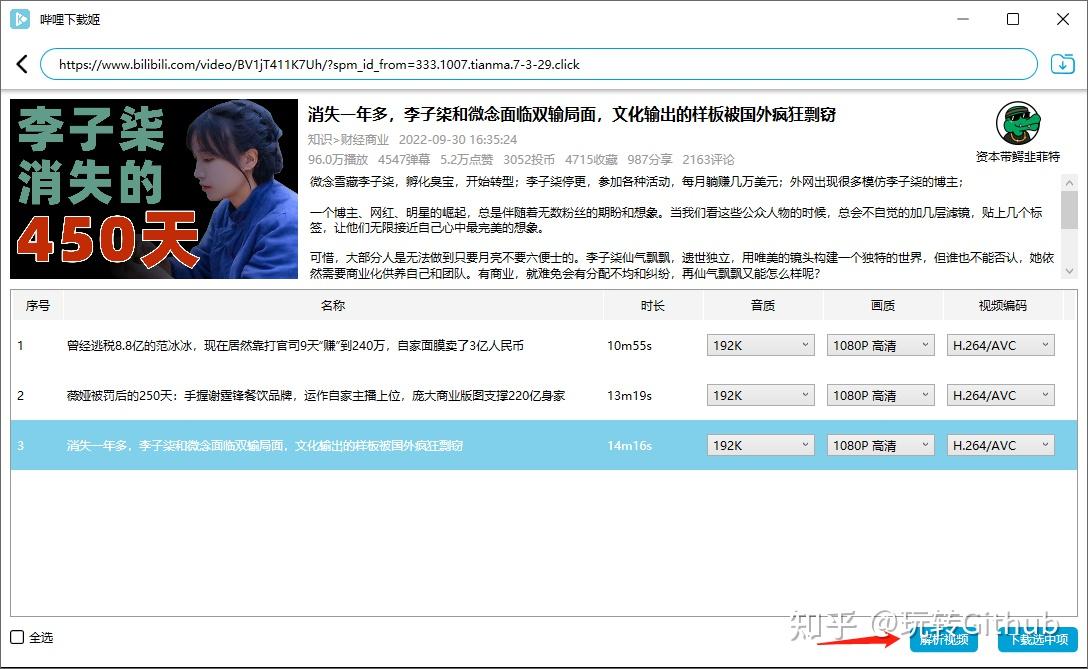Click the 画质 column header
This screenshot has width=1088, height=669.
tap(883, 305)
